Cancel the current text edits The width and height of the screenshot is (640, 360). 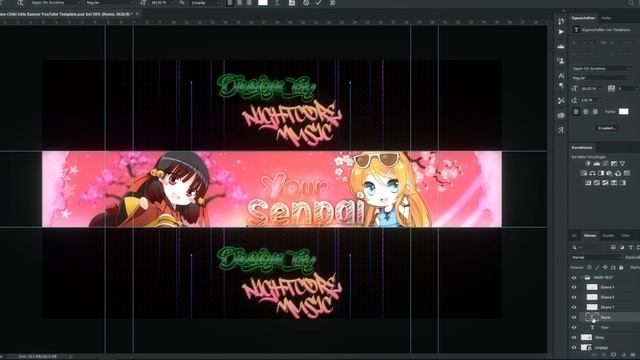coord(306,3)
